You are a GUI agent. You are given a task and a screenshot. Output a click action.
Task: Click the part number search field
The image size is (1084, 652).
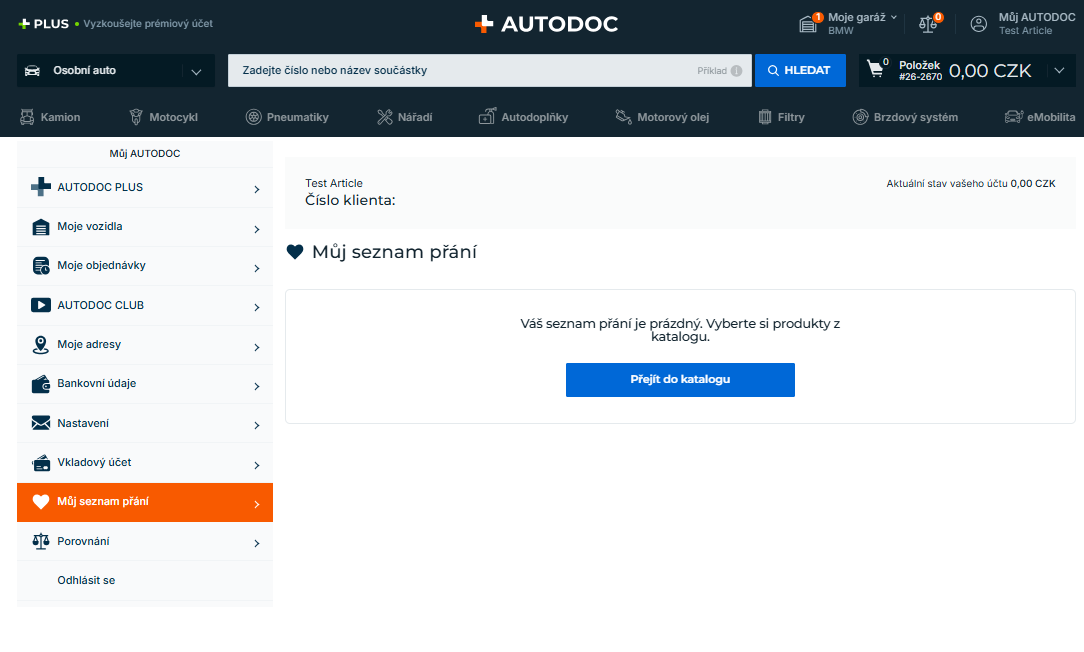tap(460, 71)
